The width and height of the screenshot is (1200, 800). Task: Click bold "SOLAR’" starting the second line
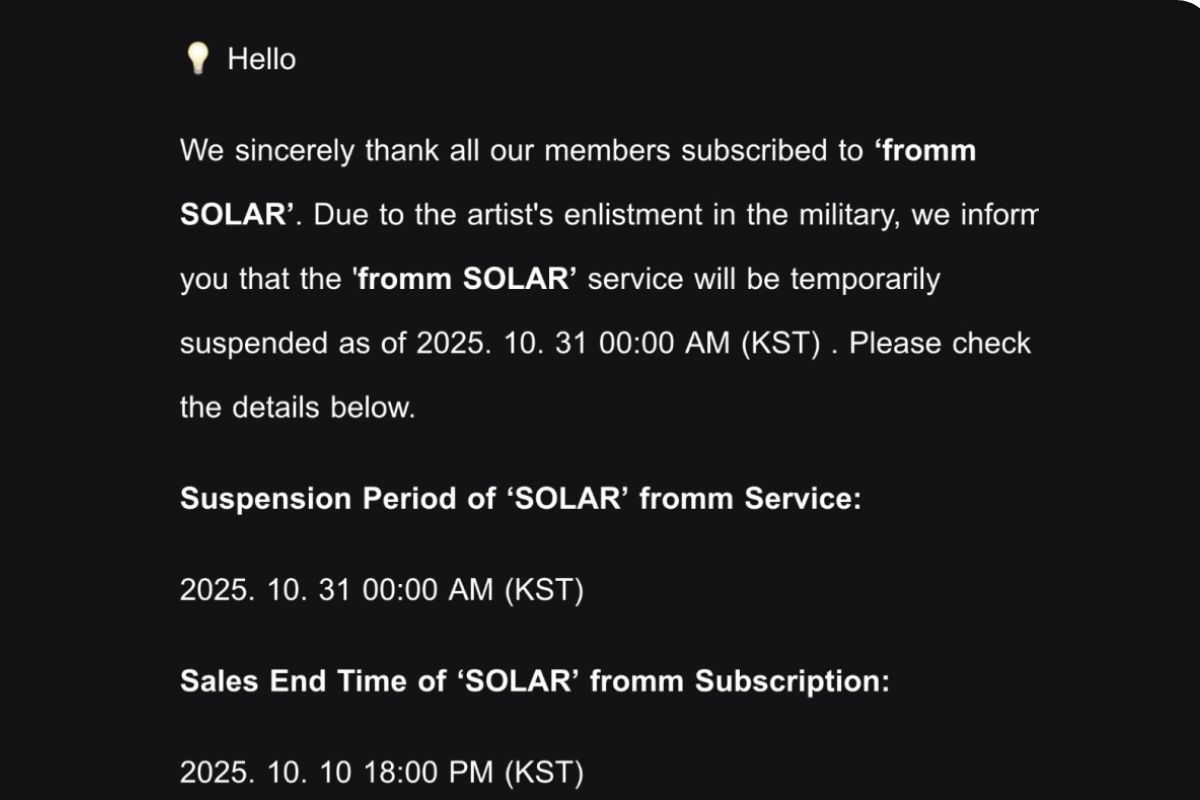[236, 215]
